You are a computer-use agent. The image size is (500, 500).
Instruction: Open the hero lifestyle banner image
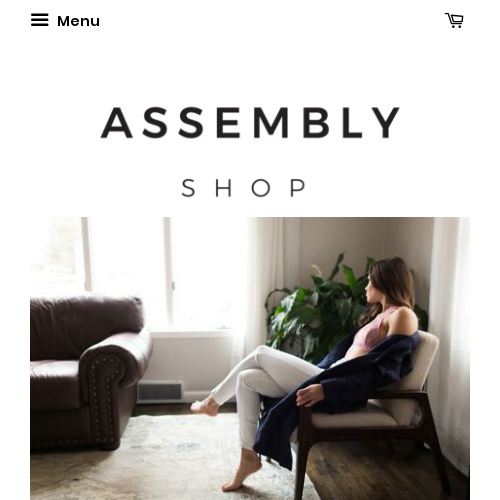[x=250, y=358]
